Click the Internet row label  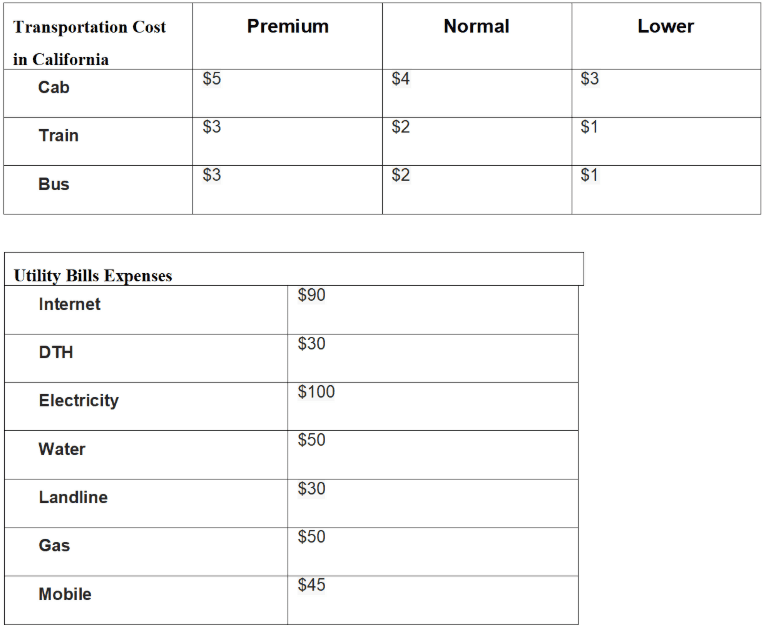pos(69,304)
